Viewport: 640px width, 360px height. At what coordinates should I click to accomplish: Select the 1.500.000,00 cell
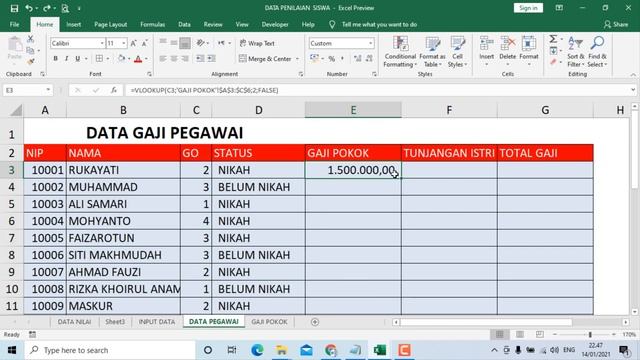[x=353, y=170]
